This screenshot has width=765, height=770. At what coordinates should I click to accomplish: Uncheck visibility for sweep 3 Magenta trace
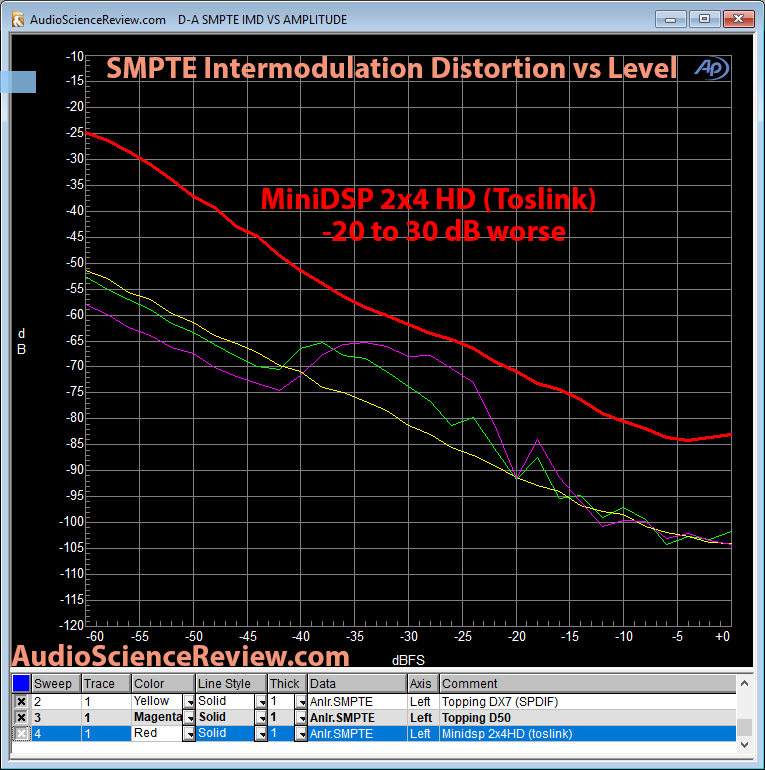(21, 717)
